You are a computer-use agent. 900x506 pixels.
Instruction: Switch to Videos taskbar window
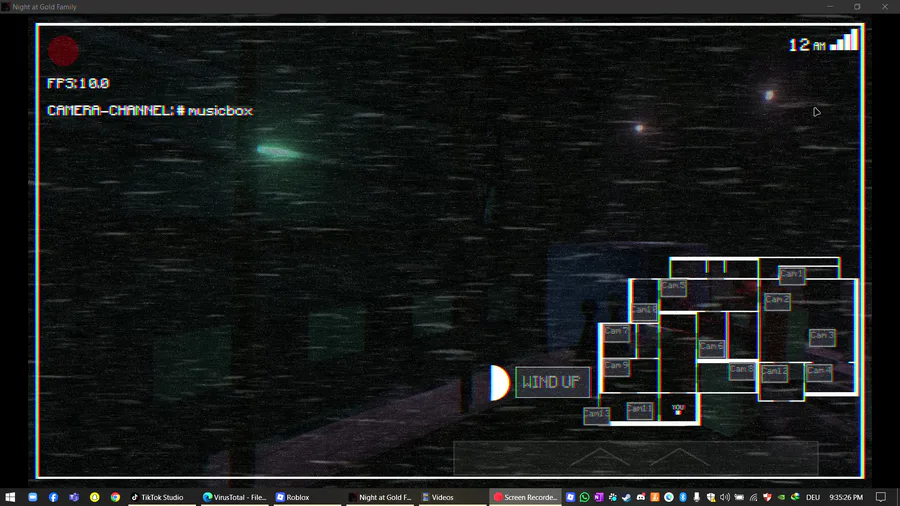[452, 497]
